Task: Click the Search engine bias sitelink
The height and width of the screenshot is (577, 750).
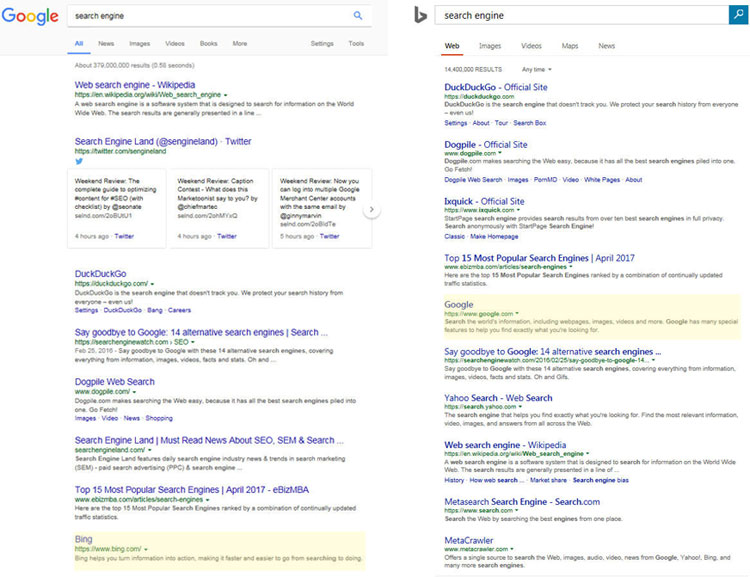Action: click(x=601, y=480)
